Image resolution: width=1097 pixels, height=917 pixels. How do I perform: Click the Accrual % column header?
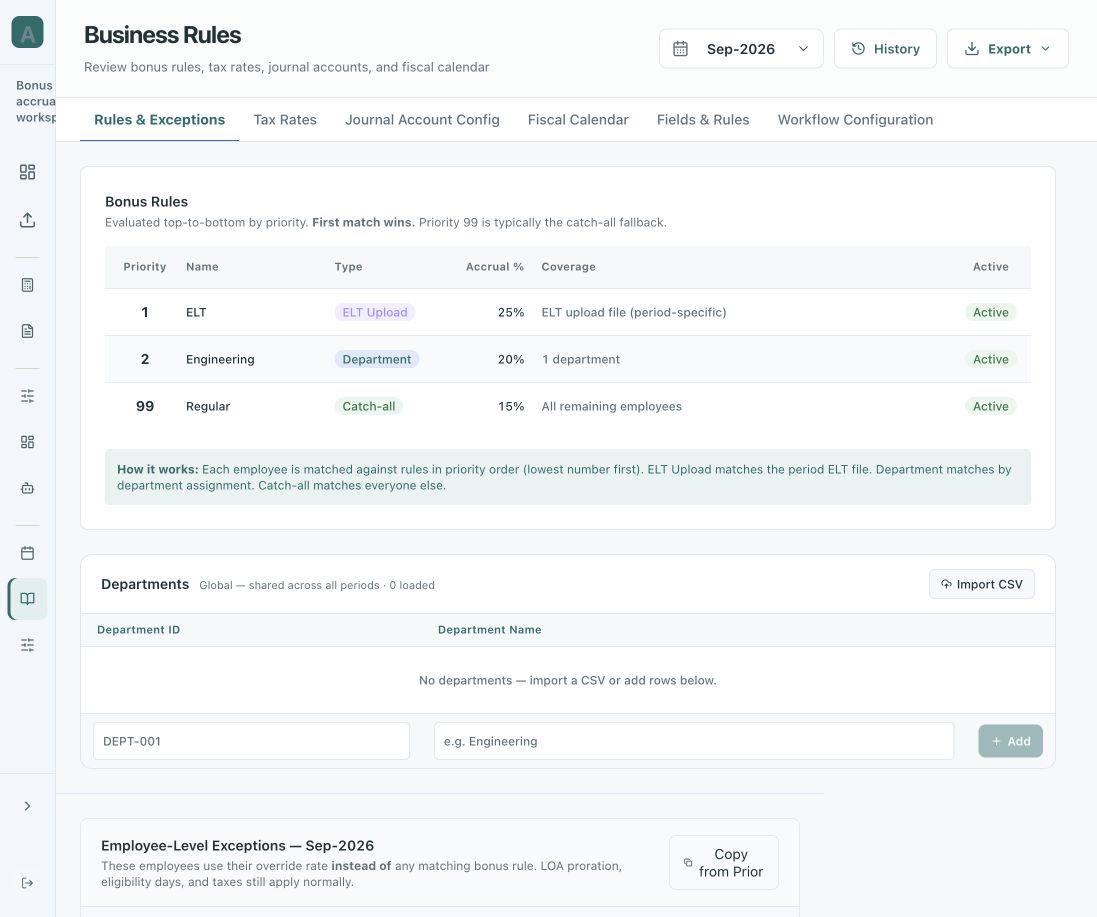click(495, 266)
